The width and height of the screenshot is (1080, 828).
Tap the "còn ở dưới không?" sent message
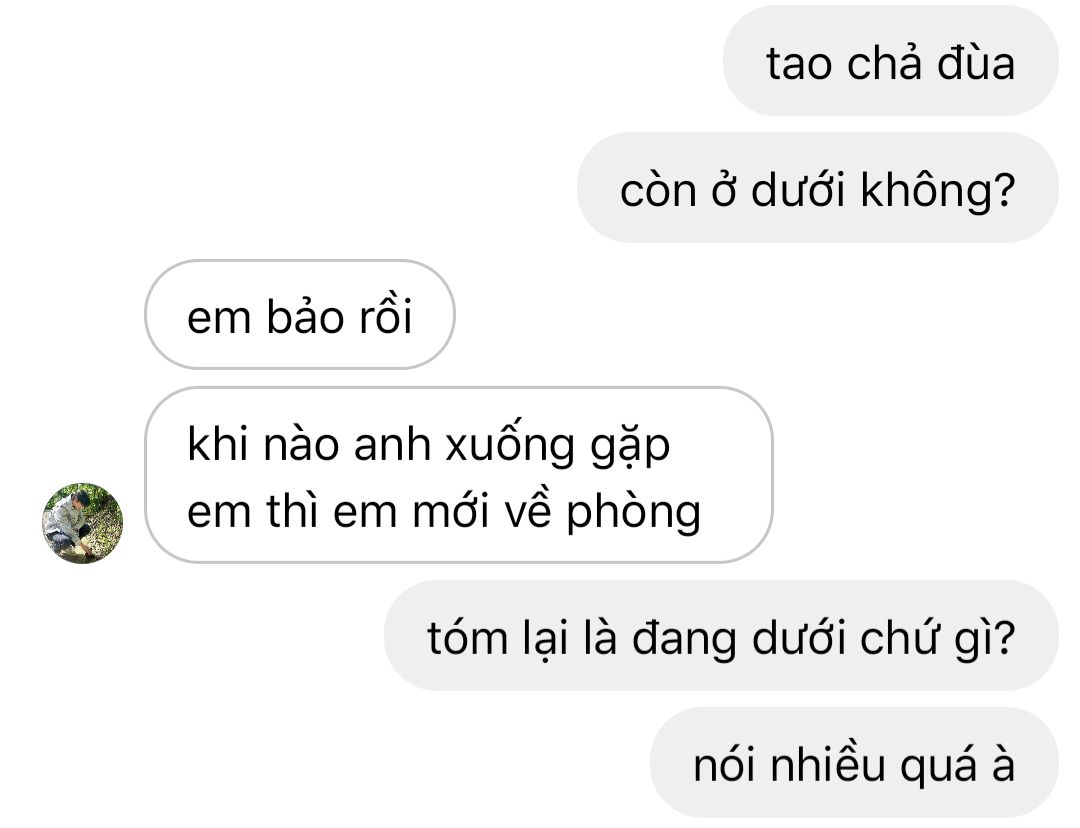pyautogui.click(x=818, y=187)
